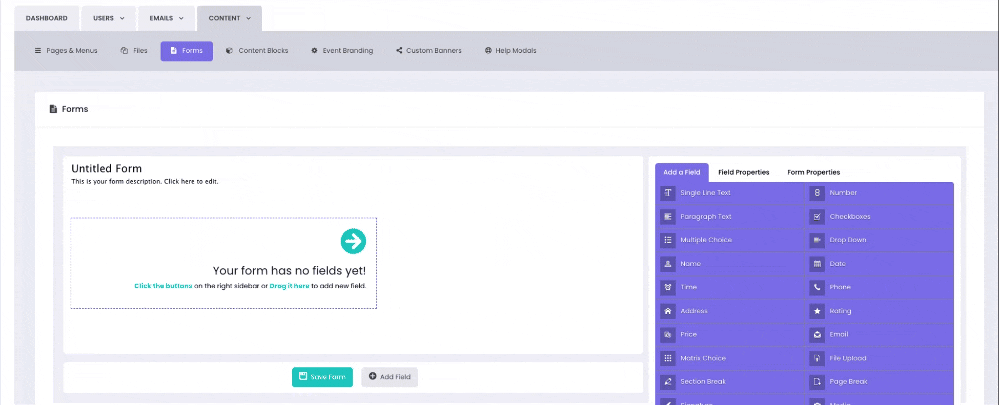
Task: Click the Save Form button
Action: point(322,377)
